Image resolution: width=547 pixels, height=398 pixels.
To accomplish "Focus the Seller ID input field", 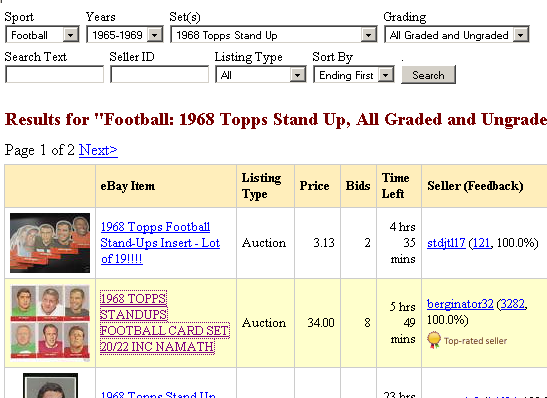I will [x=159, y=75].
